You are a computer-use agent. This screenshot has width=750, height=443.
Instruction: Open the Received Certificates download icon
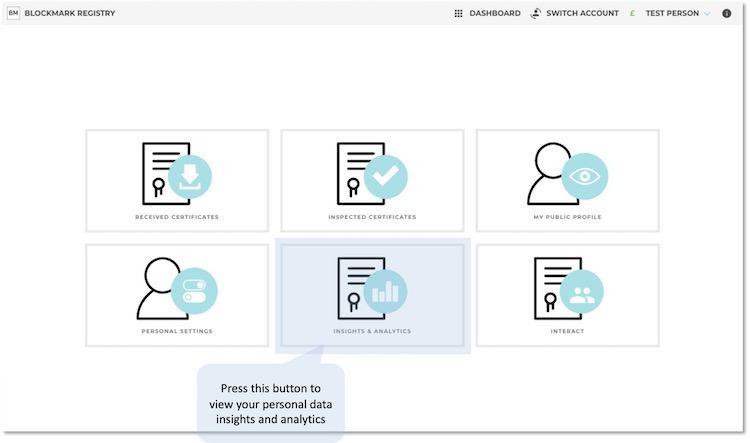(190, 177)
